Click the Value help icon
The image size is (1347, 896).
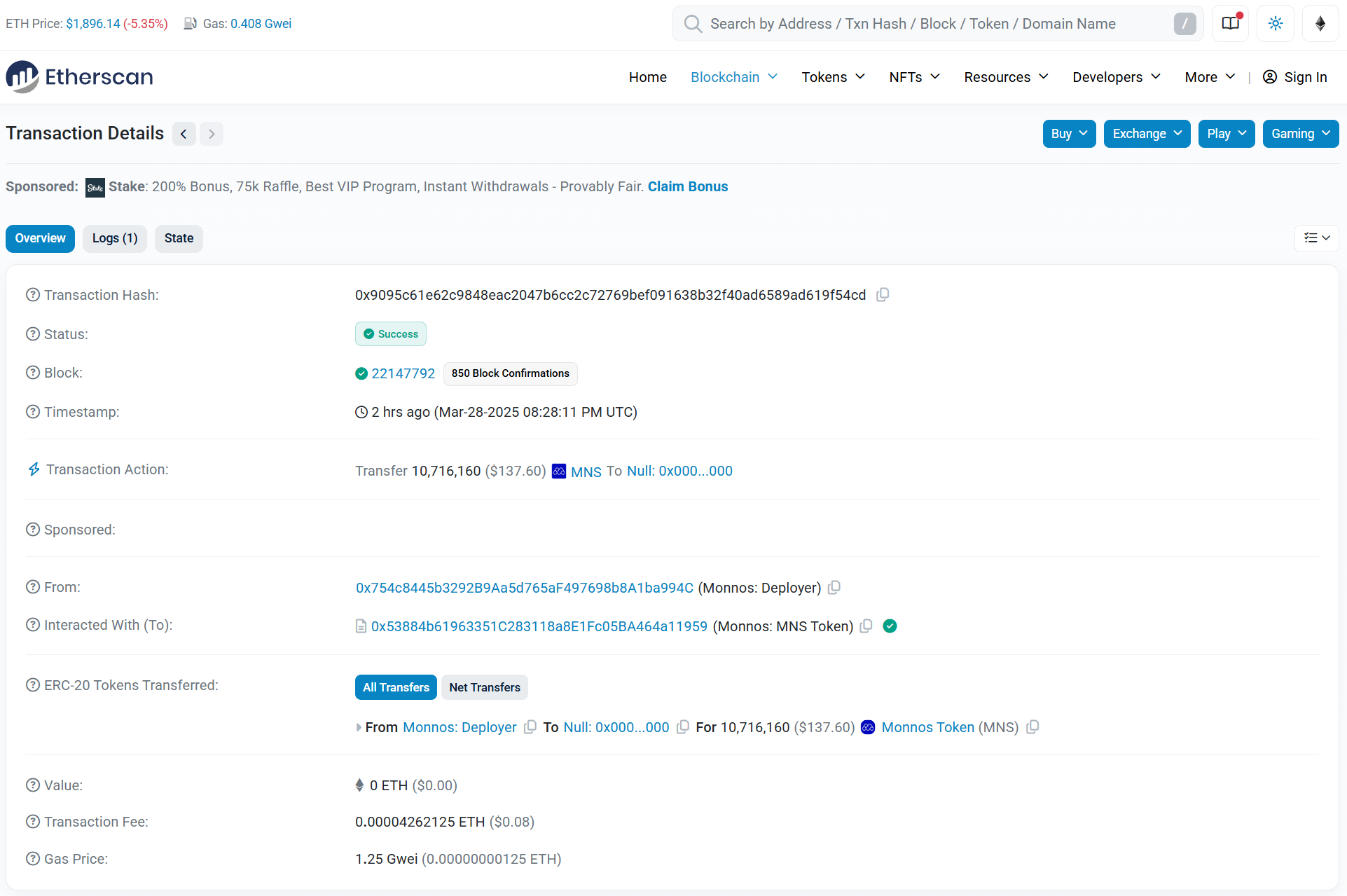tap(33, 785)
